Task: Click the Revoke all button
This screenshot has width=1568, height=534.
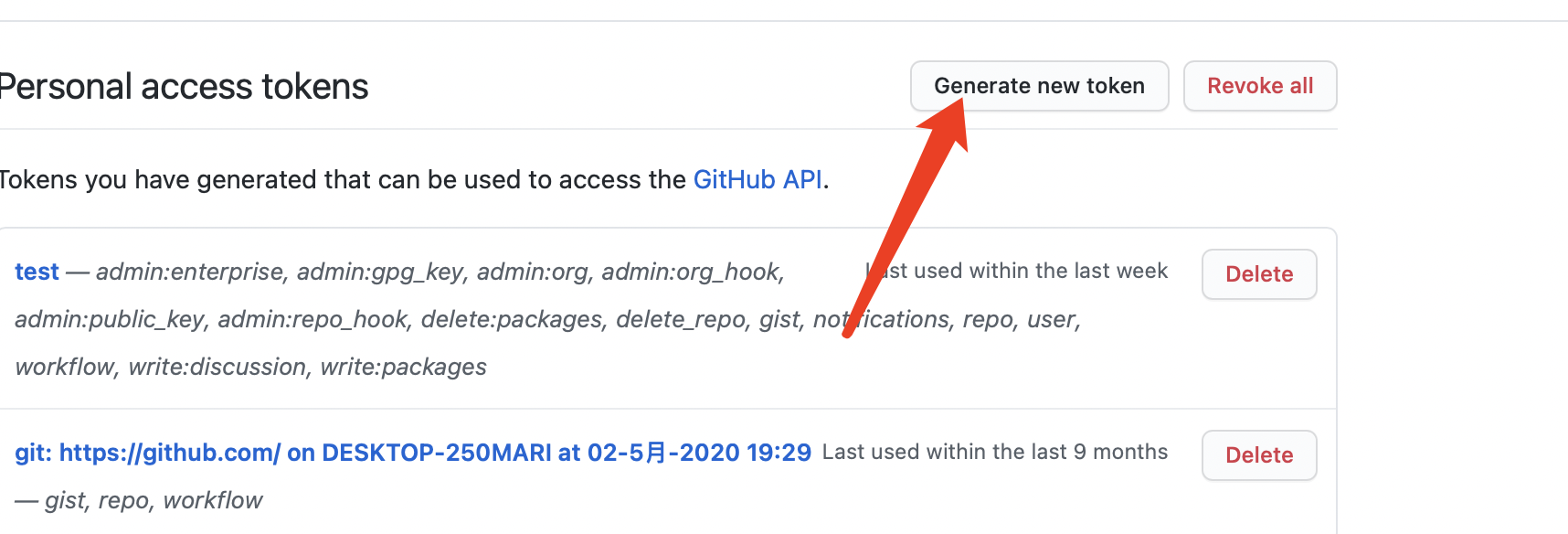Action: click(1260, 86)
